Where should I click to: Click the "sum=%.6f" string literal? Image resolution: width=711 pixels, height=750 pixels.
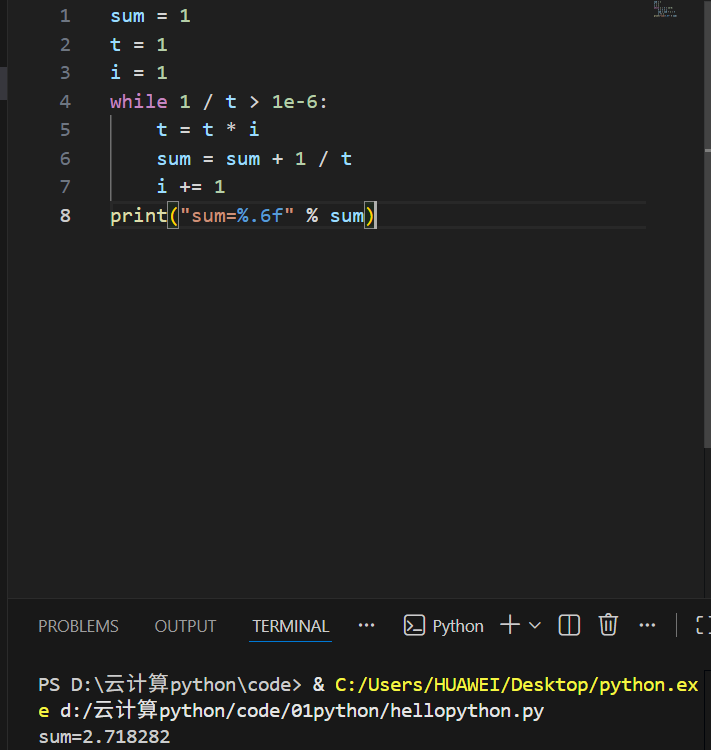coord(237,216)
